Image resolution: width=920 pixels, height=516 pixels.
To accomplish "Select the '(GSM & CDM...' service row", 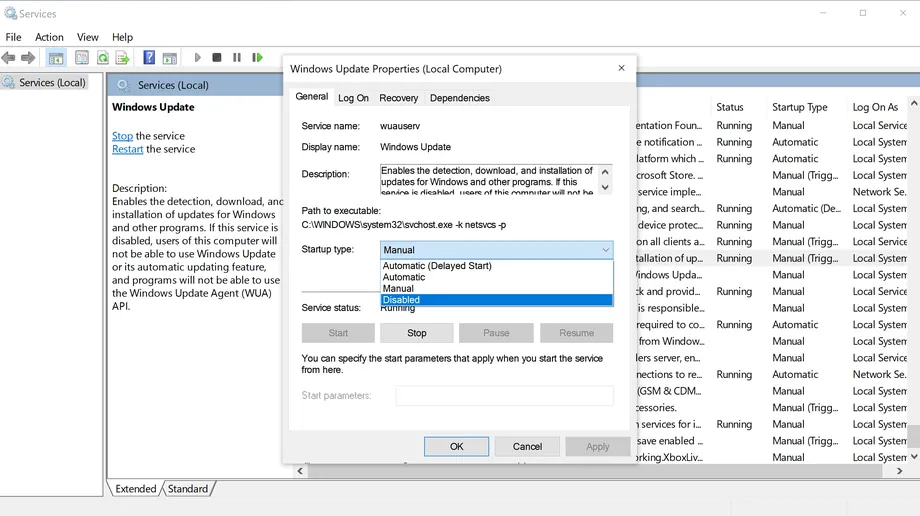I will [x=772, y=391].
